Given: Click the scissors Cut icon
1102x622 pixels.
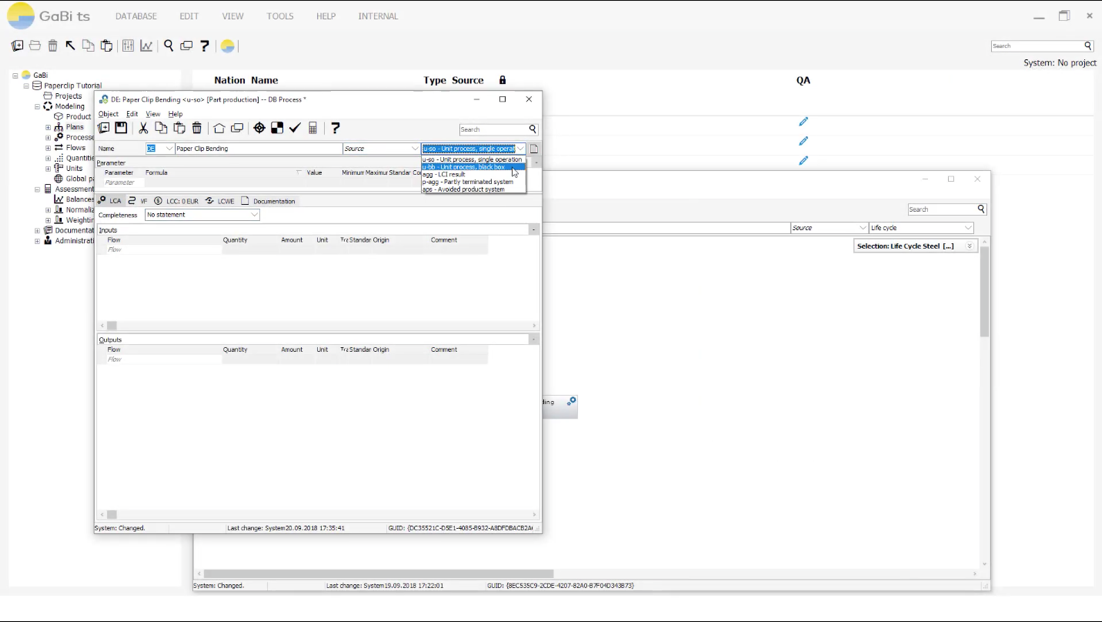Looking at the screenshot, I should click(x=143, y=128).
